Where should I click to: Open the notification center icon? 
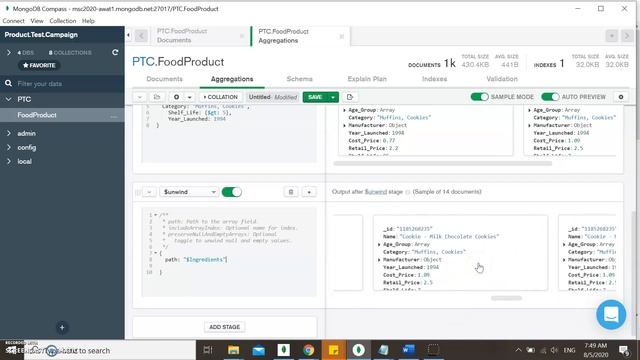624,350
